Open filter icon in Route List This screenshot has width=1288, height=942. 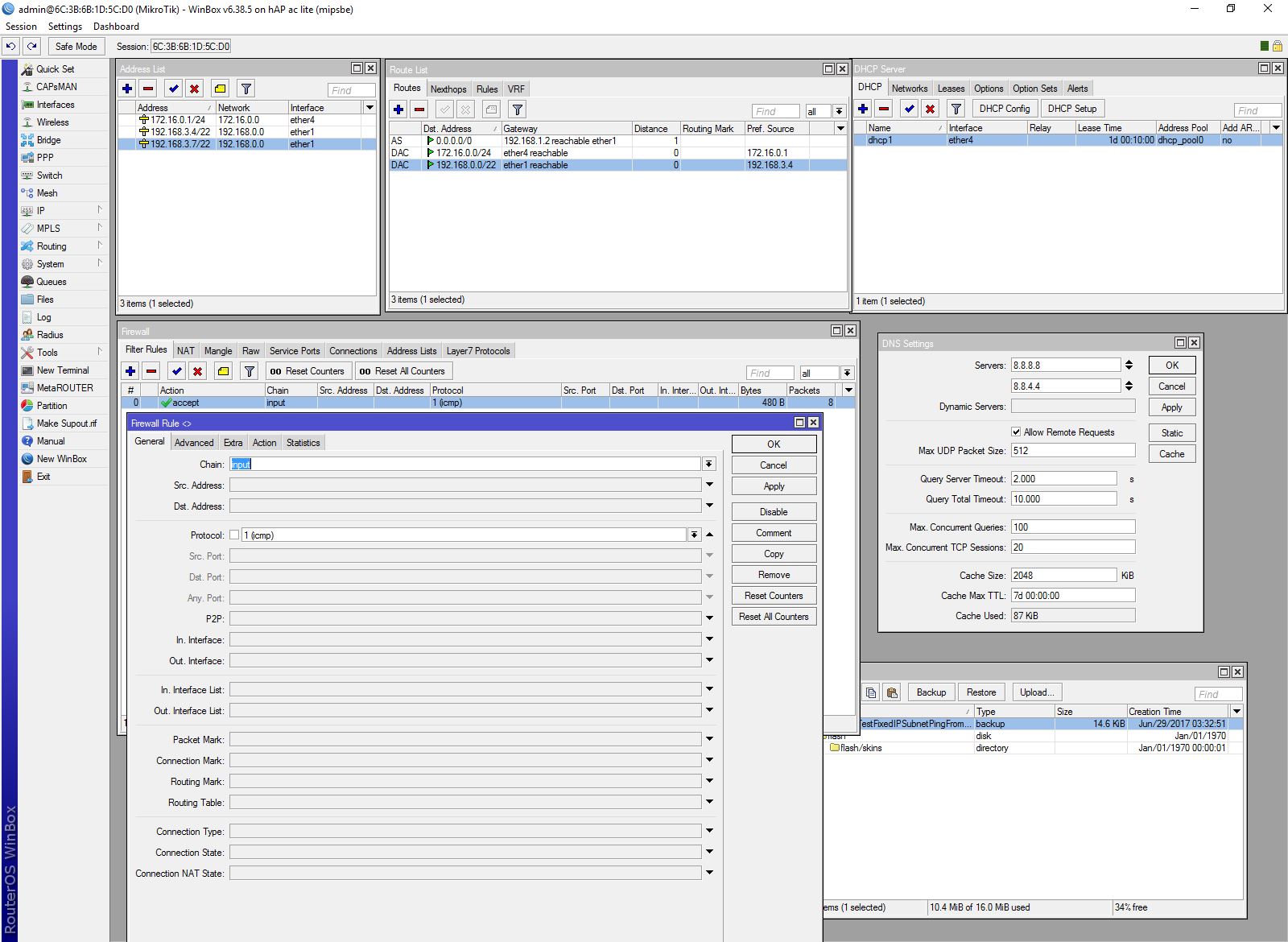[518, 109]
